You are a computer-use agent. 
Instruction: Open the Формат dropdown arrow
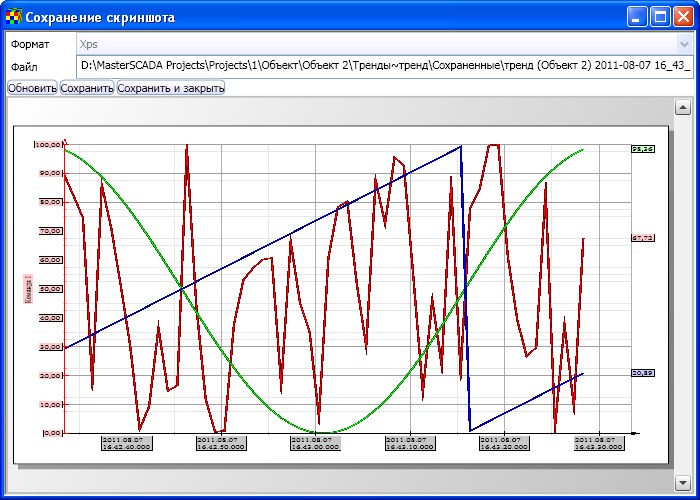click(684, 44)
